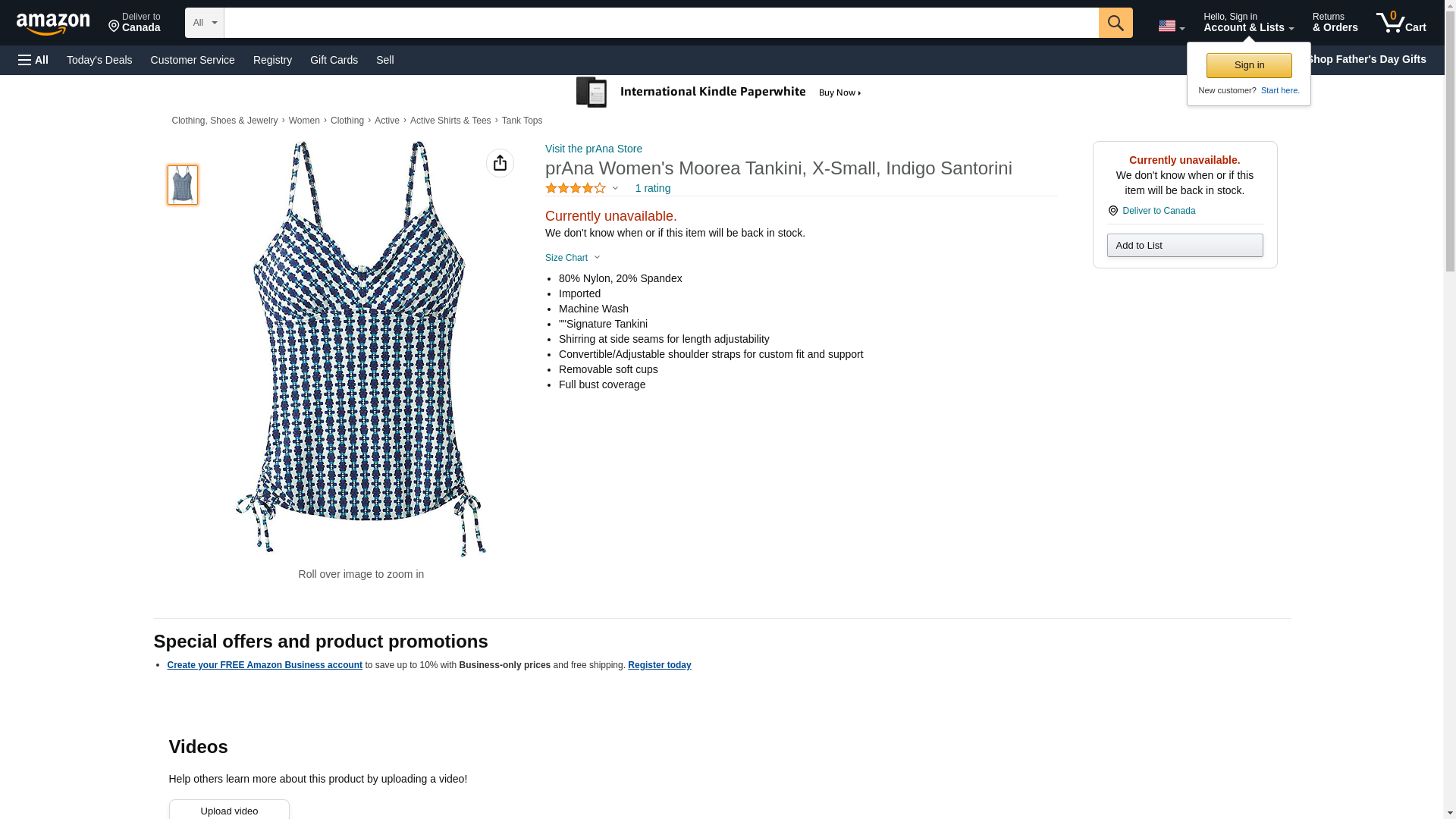This screenshot has height=819, width=1456.
Task: Open the Add to List dropdown
Action: 1185,246
